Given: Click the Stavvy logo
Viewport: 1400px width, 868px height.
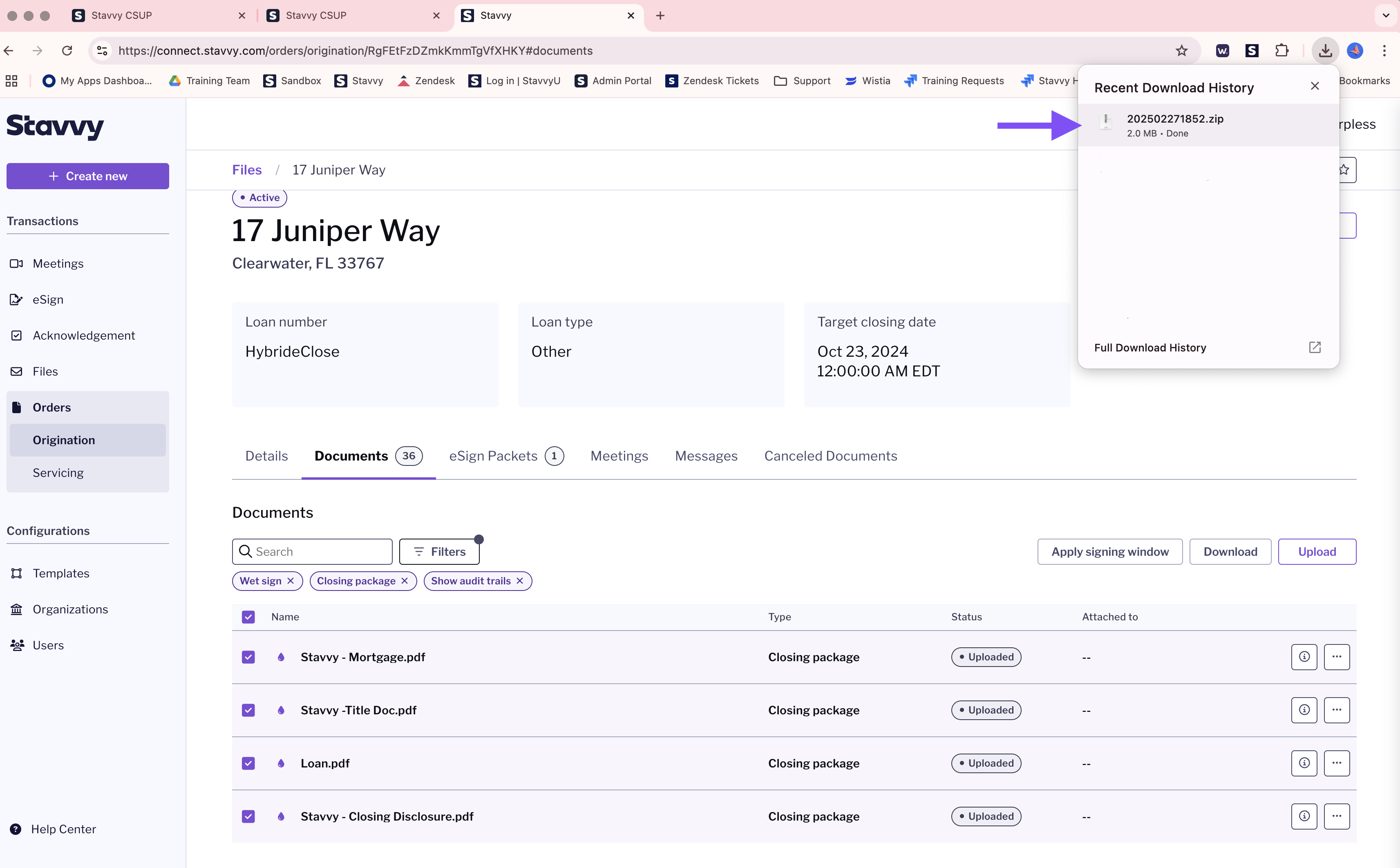Looking at the screenshot, I should click(x=55, y=126).
